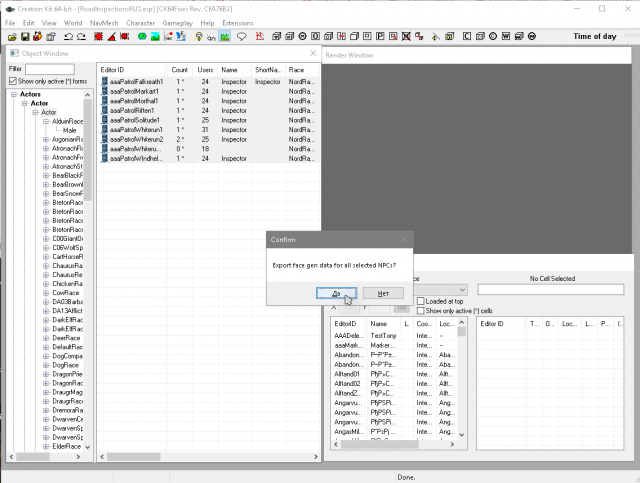Screen dimensions: 640x483
Task: Check Show only active cells option
Action: click(x=421, y=310)
